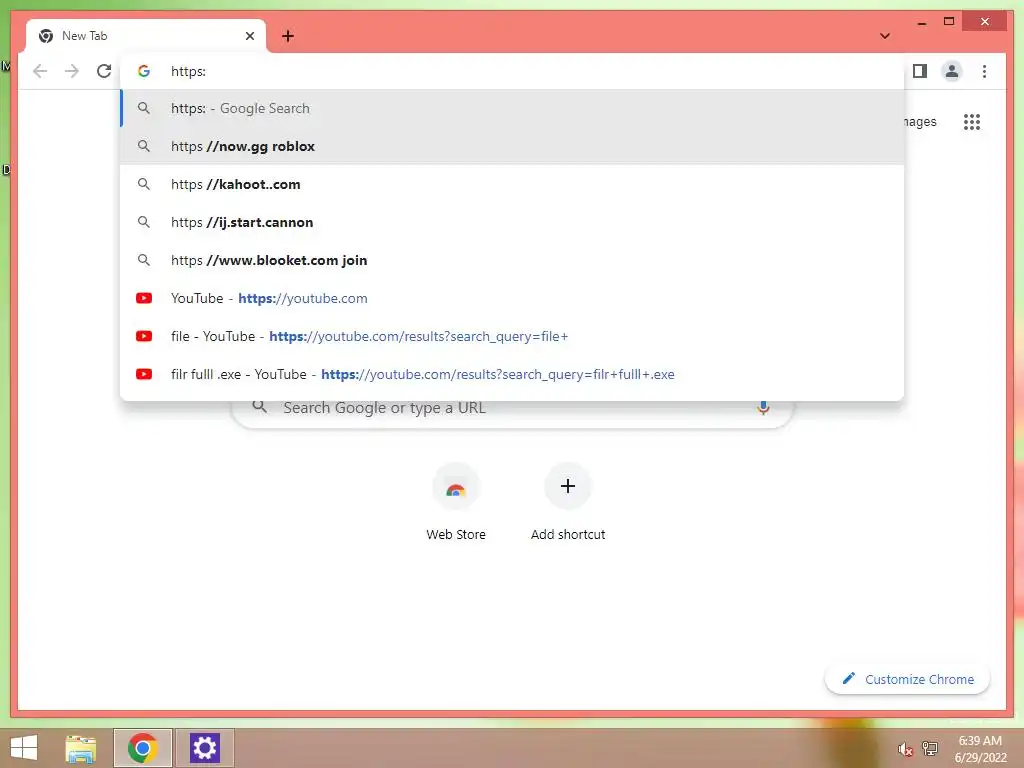1024x768 pixels.
Task: Open the profile avatar menu
Action: click(952, 71)
